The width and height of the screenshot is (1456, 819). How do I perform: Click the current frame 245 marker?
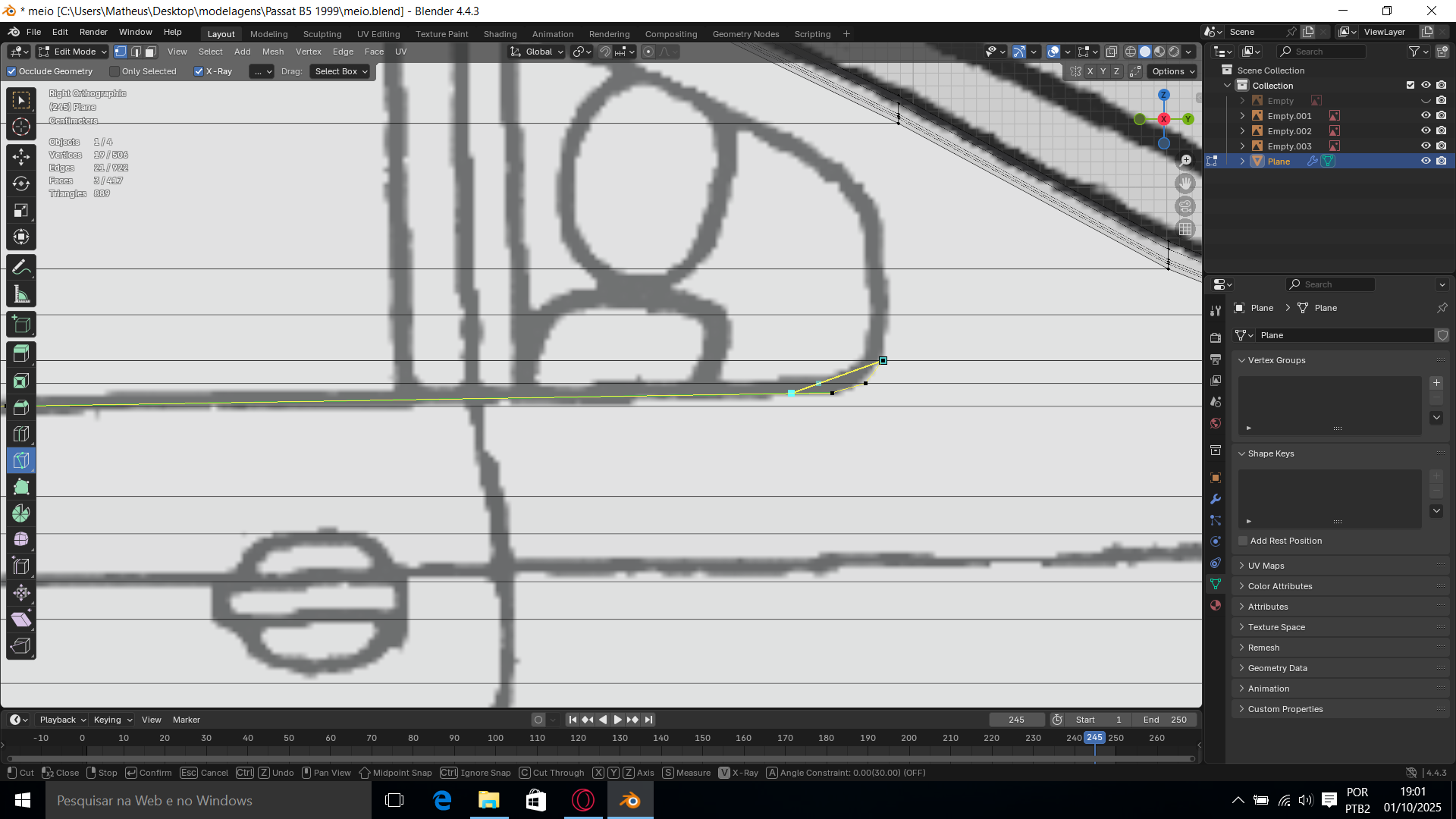tap(1094, 737)
